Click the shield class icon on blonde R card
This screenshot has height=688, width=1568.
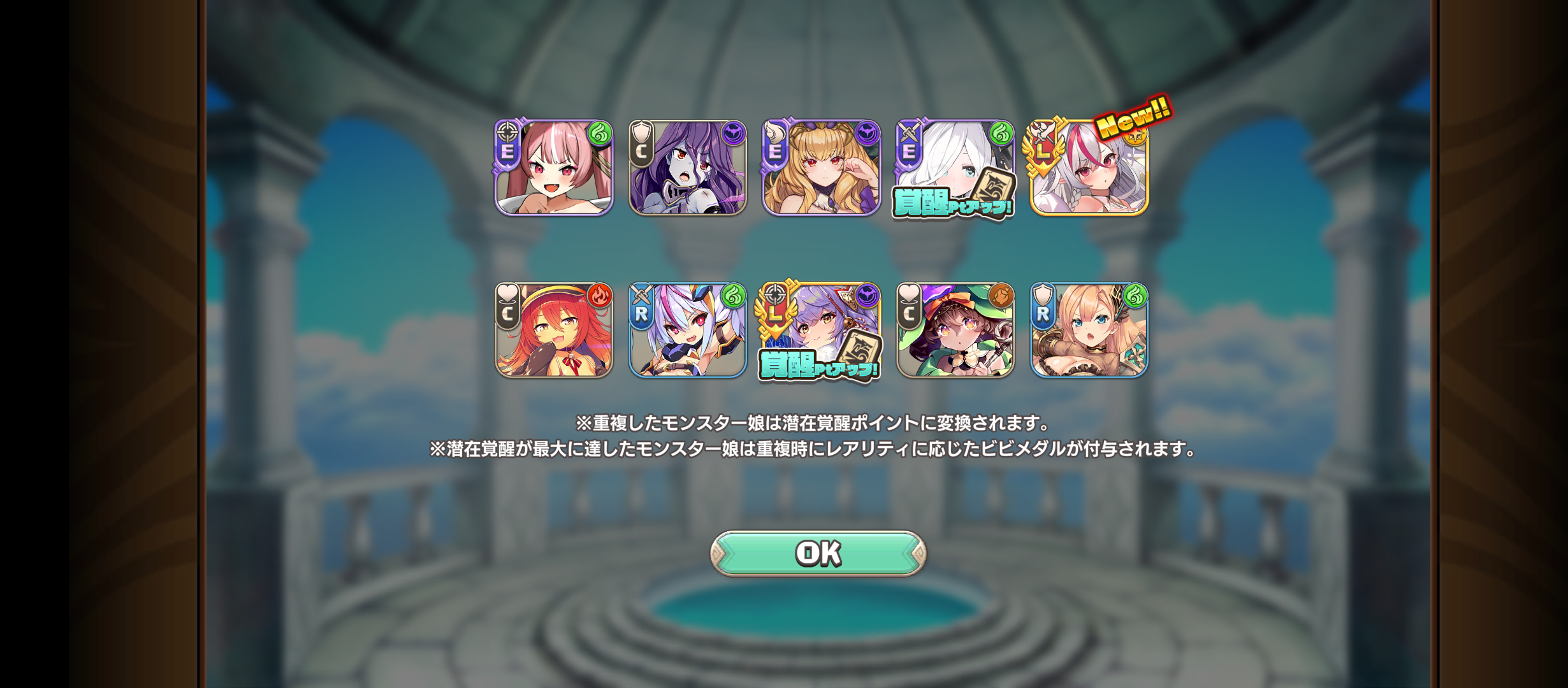point(1043,294)
